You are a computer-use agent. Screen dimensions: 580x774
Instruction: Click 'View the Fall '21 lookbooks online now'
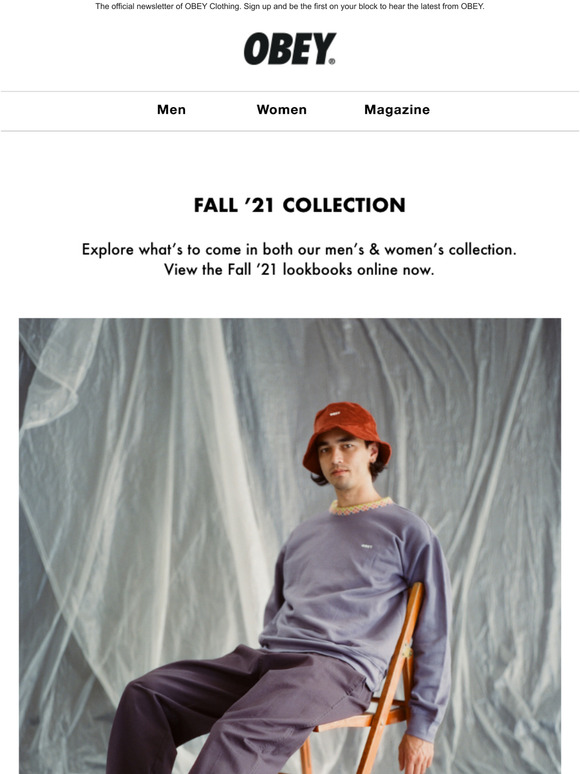(299, 270)
